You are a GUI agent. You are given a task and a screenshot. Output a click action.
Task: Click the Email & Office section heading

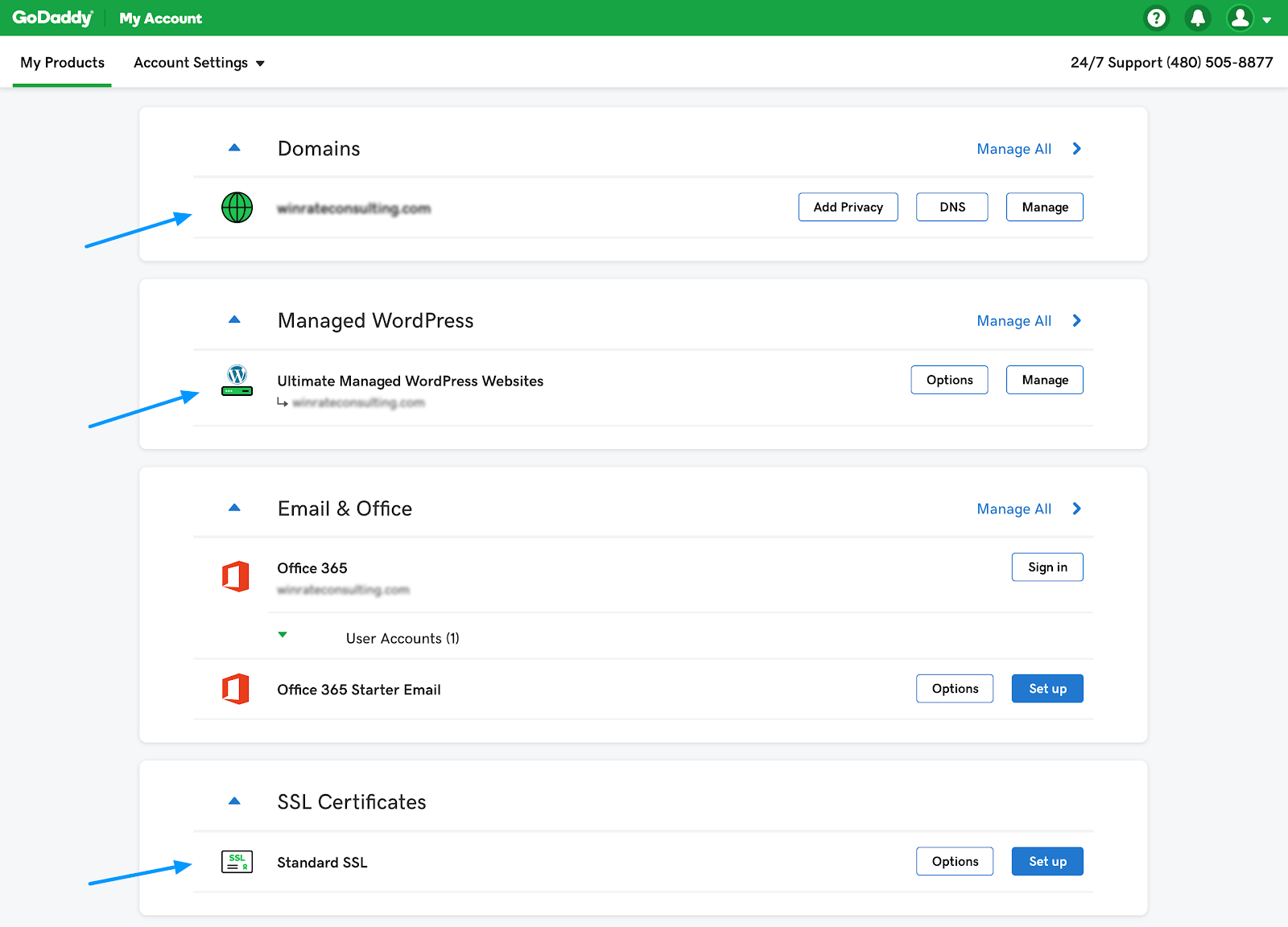345,509
